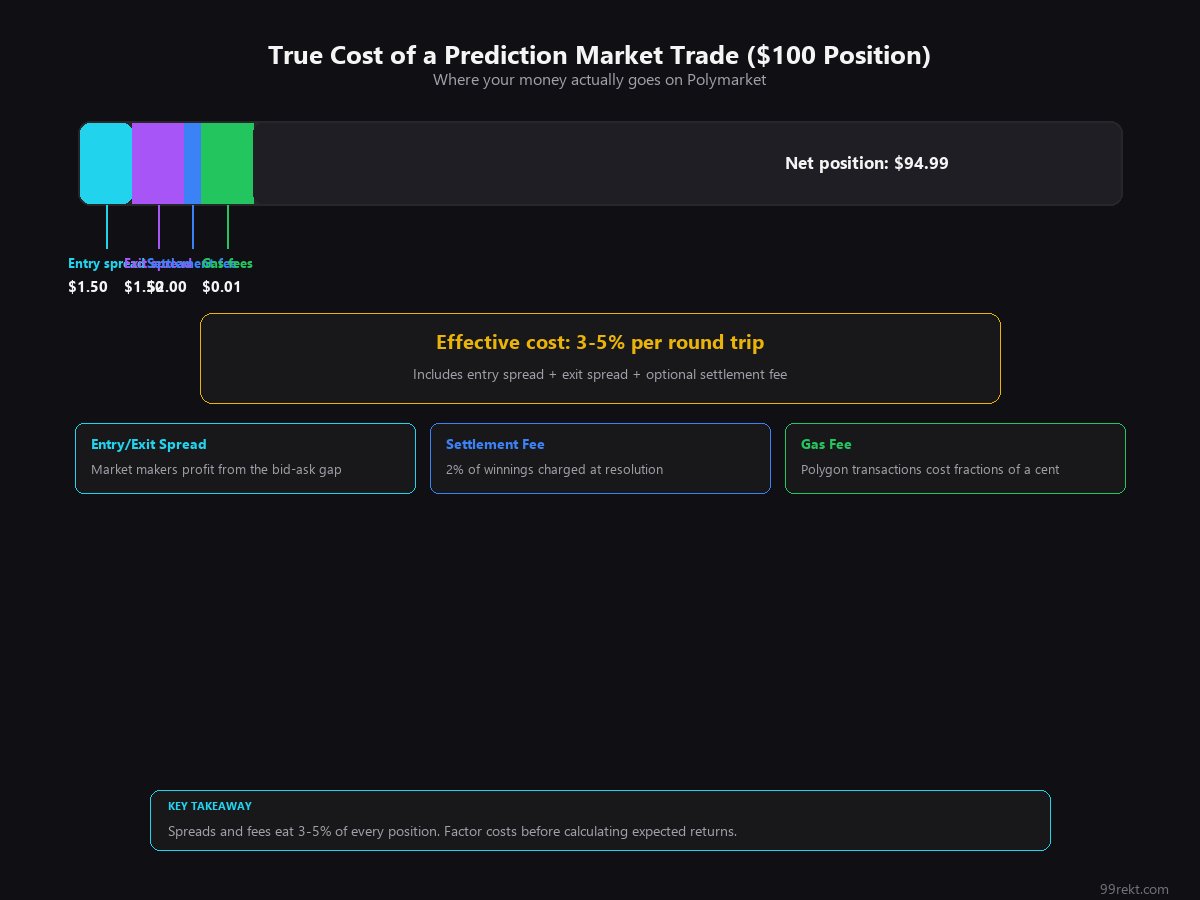Viewport: 1200px width, 900px height.
Task: Click the True Cost of a Prediction Market Trade title
Action: (599, 56)
